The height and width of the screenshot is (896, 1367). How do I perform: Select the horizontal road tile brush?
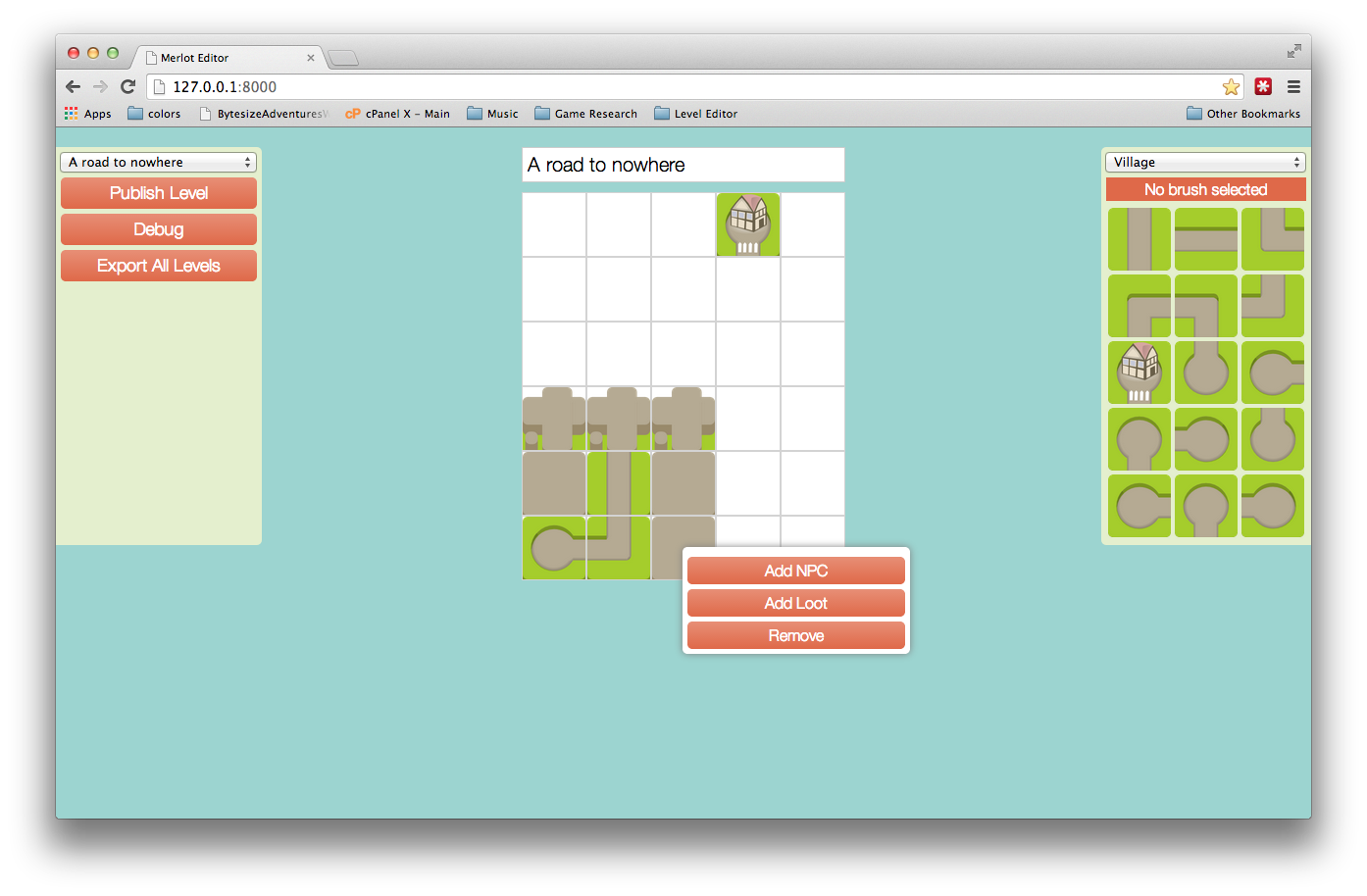[x=1206, y=239]
